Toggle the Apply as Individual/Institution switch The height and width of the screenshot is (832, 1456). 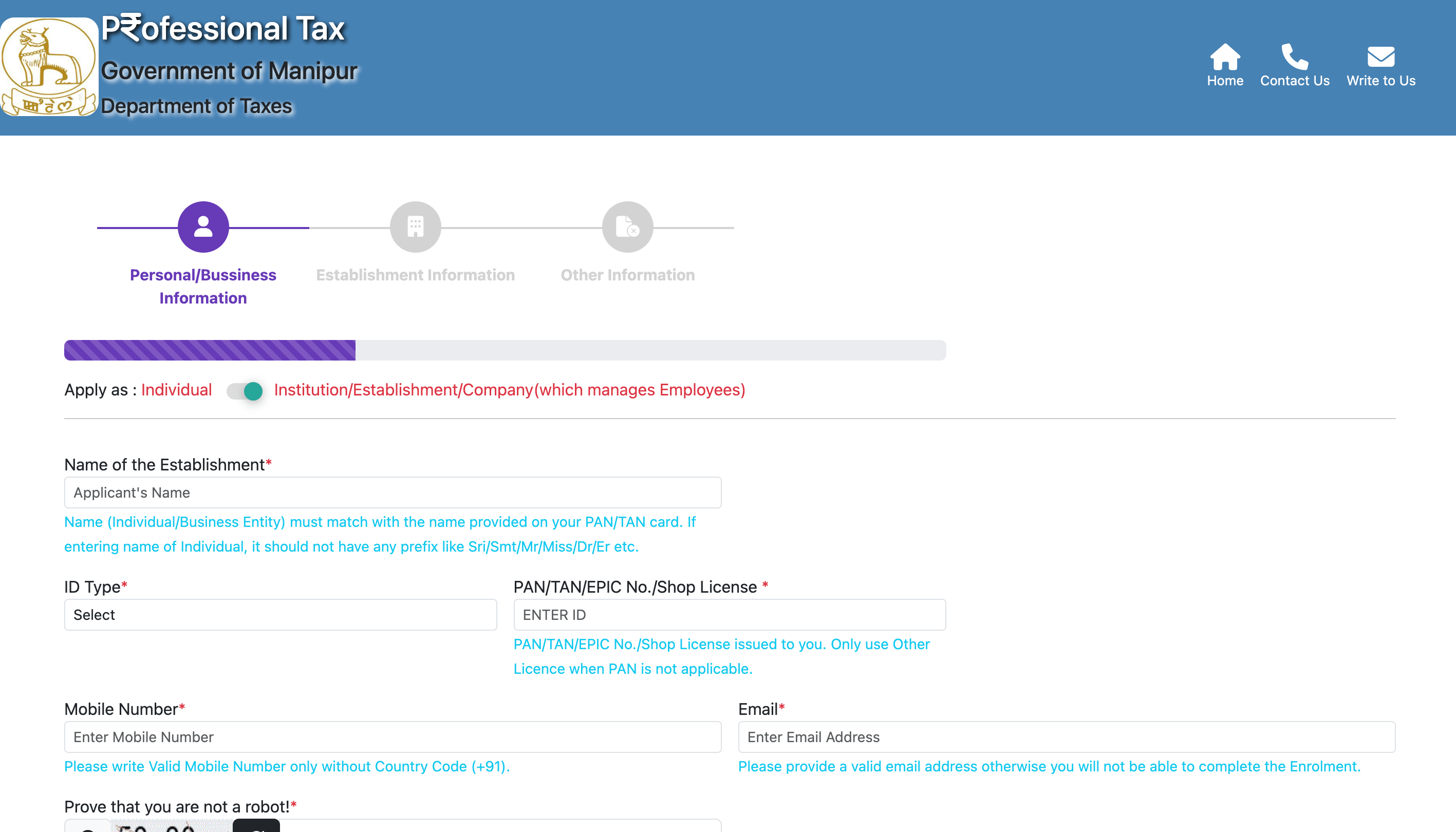(x=245, y=391)
